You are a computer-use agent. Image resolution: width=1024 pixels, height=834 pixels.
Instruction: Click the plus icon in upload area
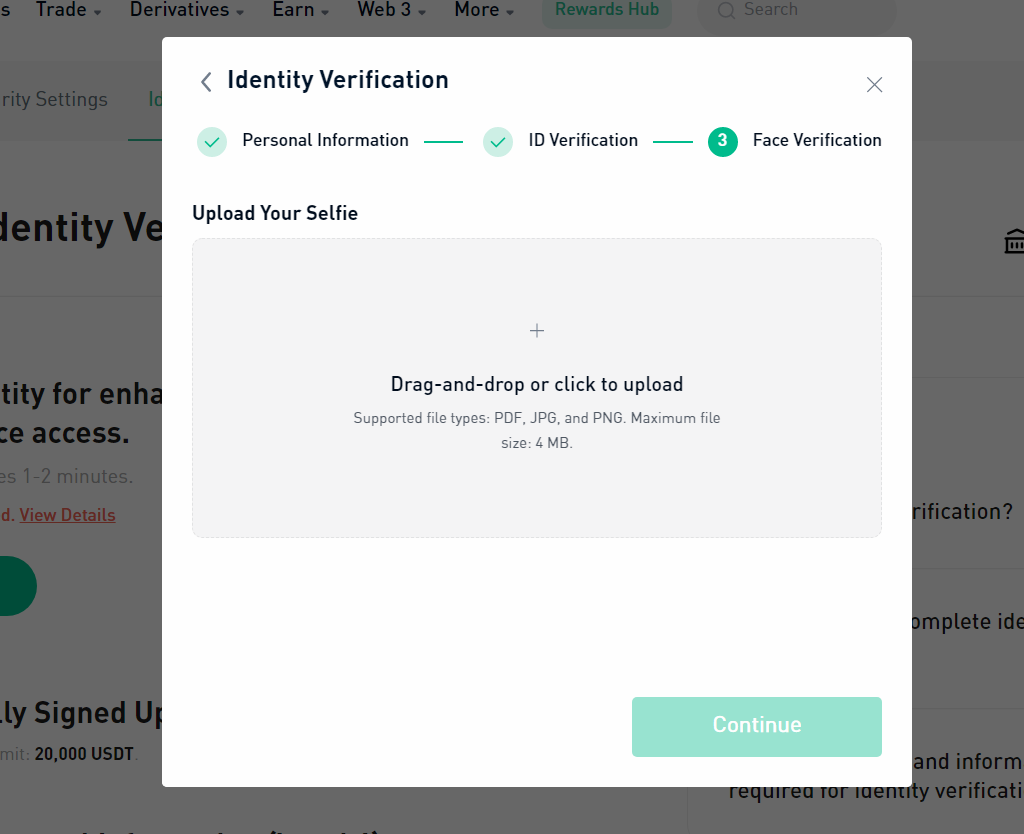click(536, 330)
